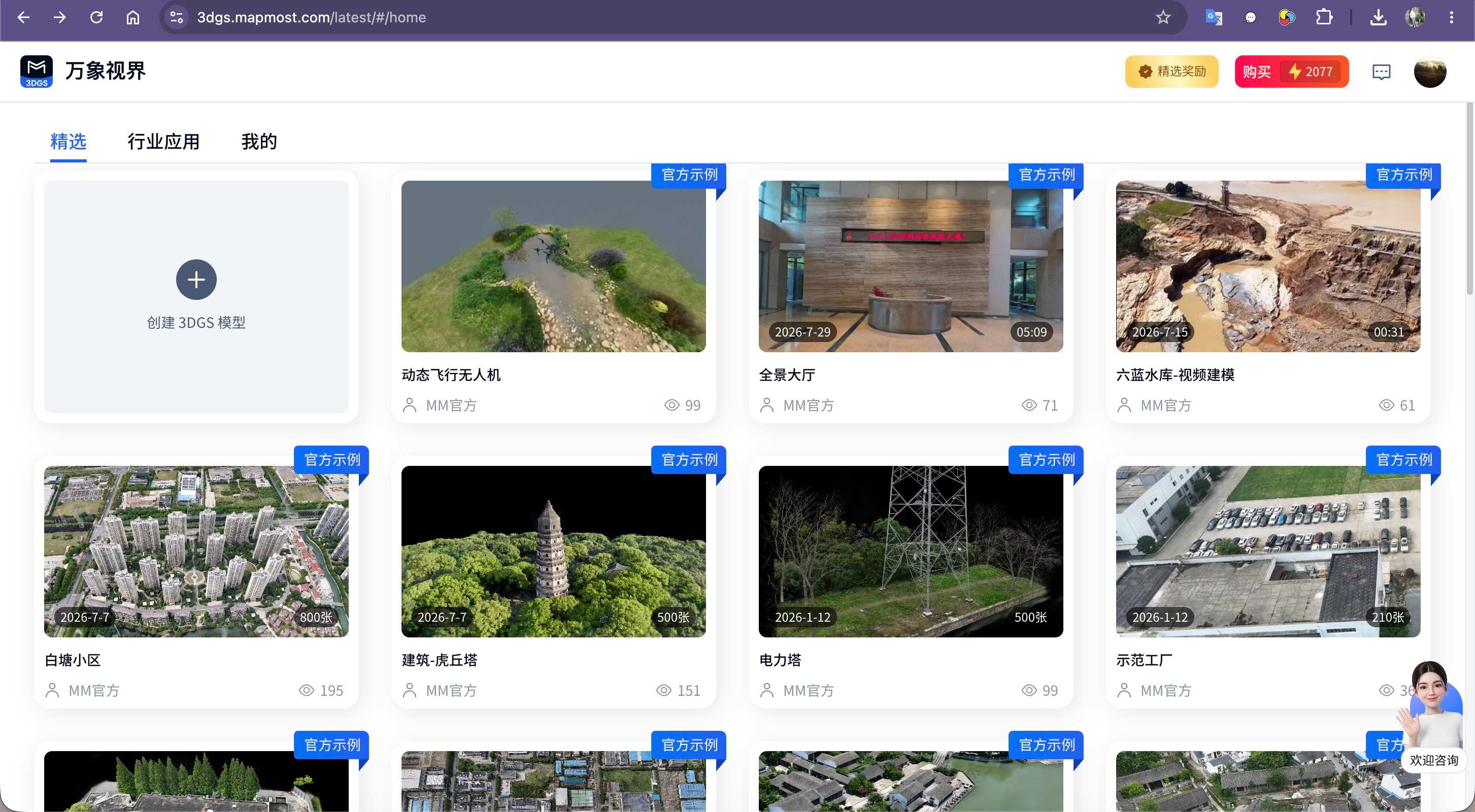The height and width of the screenshot is (812, 1475).
Task: Click the address bar URL
Action: pos(312,17)
